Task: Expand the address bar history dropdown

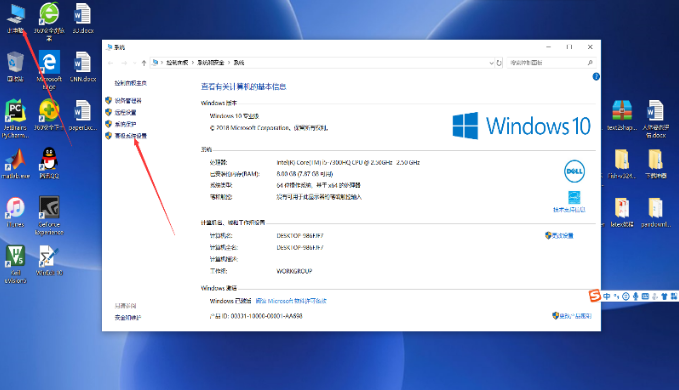Action: (491, 63)
